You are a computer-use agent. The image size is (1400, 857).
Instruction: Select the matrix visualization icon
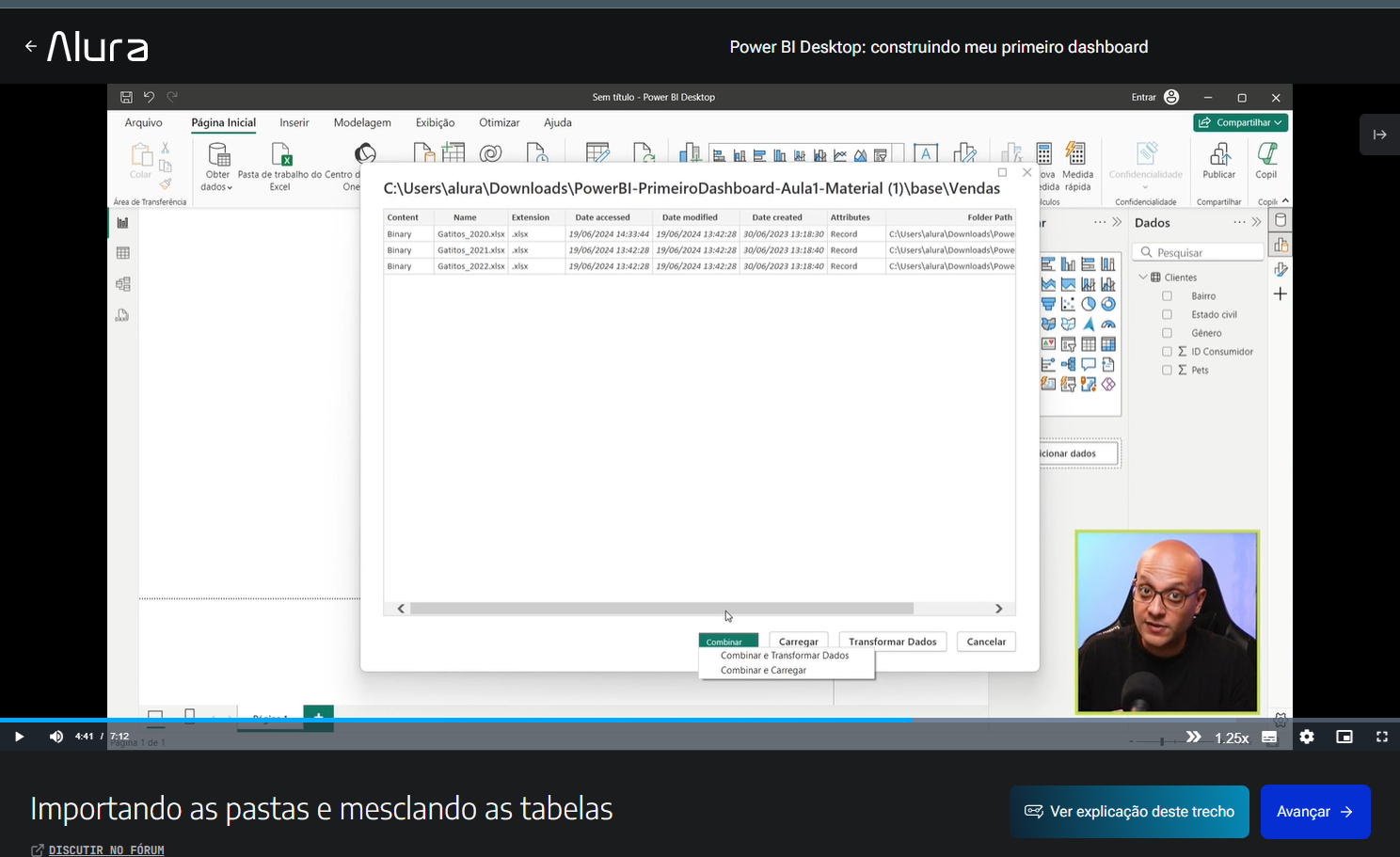(1108, 344)
